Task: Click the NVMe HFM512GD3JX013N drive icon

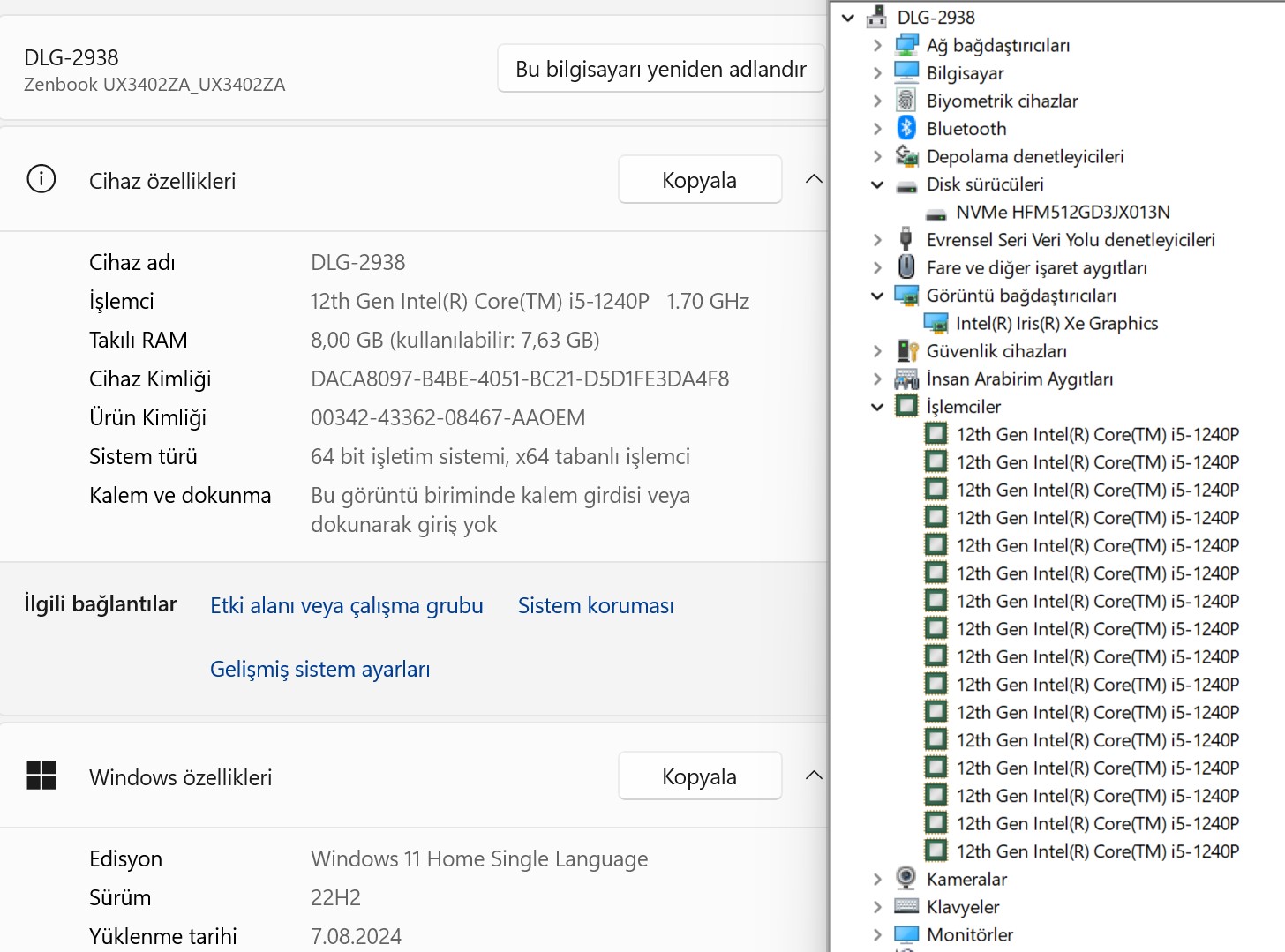Action: (936, 213)
